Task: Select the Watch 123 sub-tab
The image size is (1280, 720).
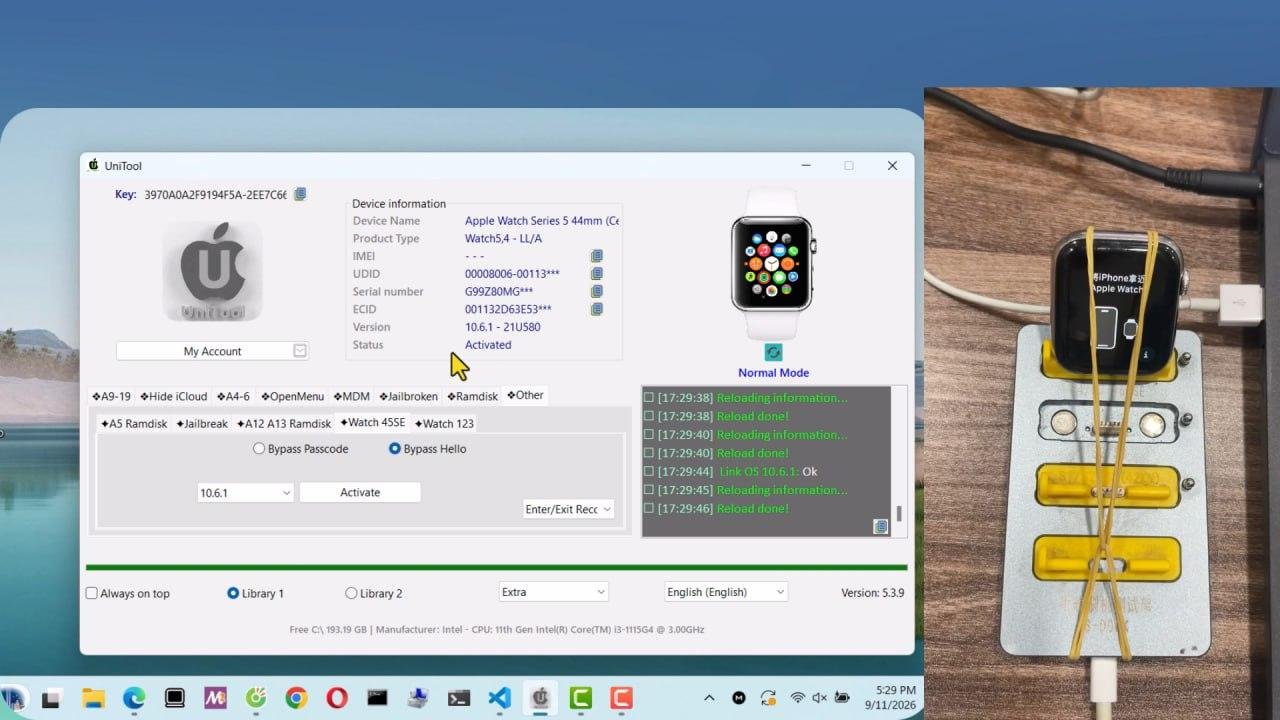Action: pyautogui.click(x=444, y=423)
